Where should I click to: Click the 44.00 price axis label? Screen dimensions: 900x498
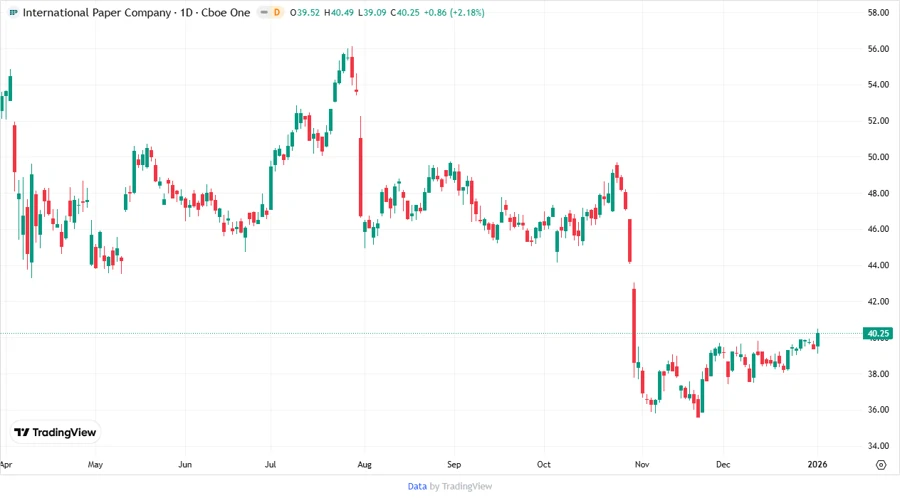point(878,265)
